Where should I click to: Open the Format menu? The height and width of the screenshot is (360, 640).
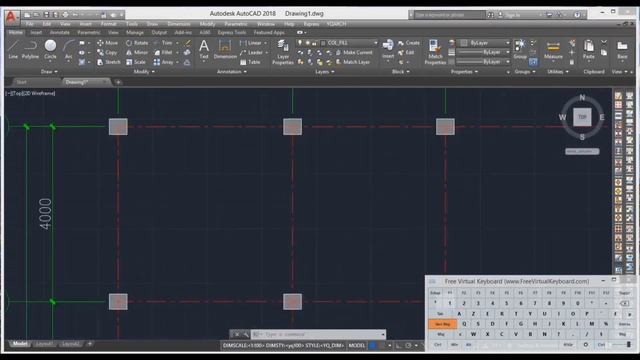point(109,24)
